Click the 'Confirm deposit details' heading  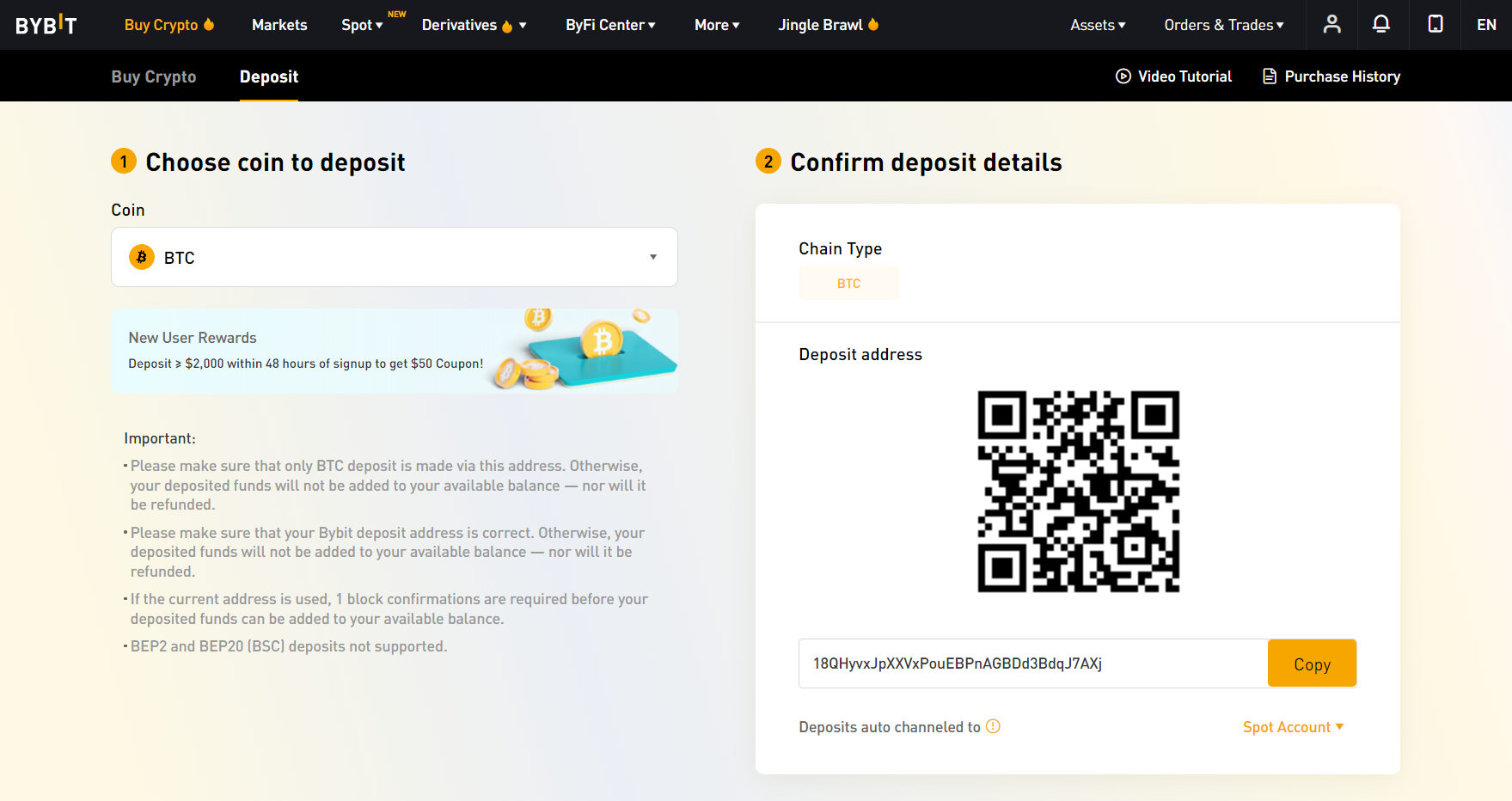pyautogui.click(x=926, y=162)
